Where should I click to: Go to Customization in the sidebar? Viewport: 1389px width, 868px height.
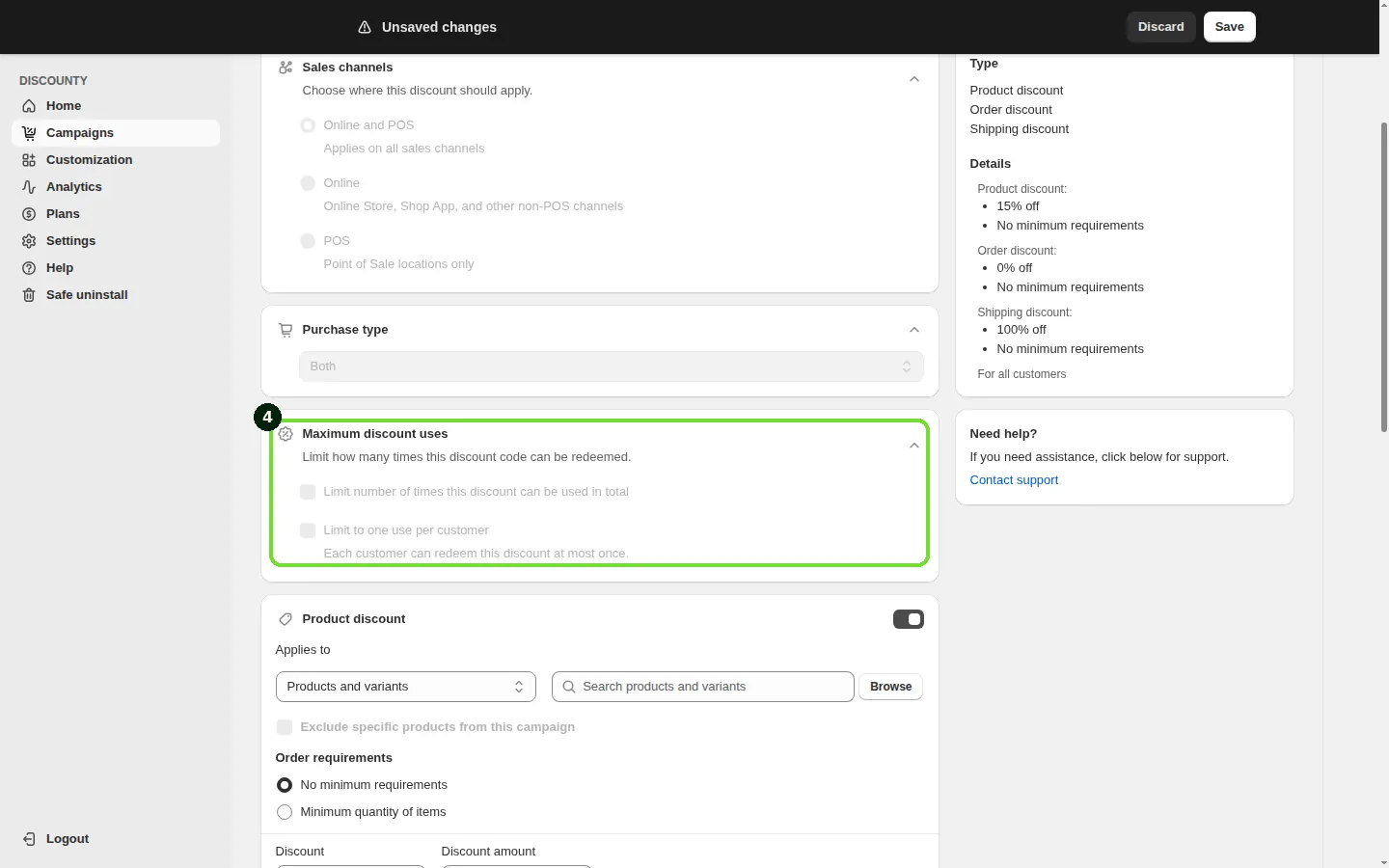click(x=116, y=160)
